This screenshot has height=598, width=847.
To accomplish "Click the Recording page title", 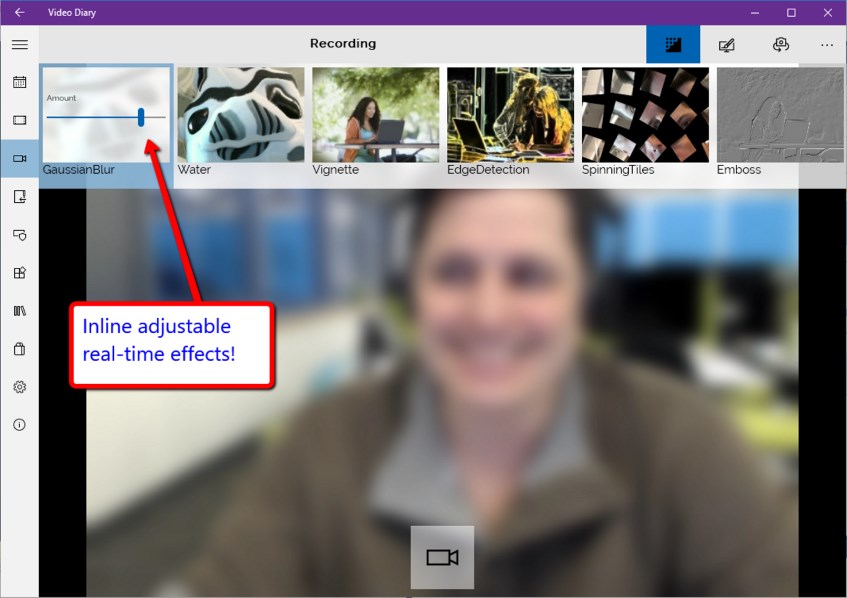I will [x=343, y=43].
